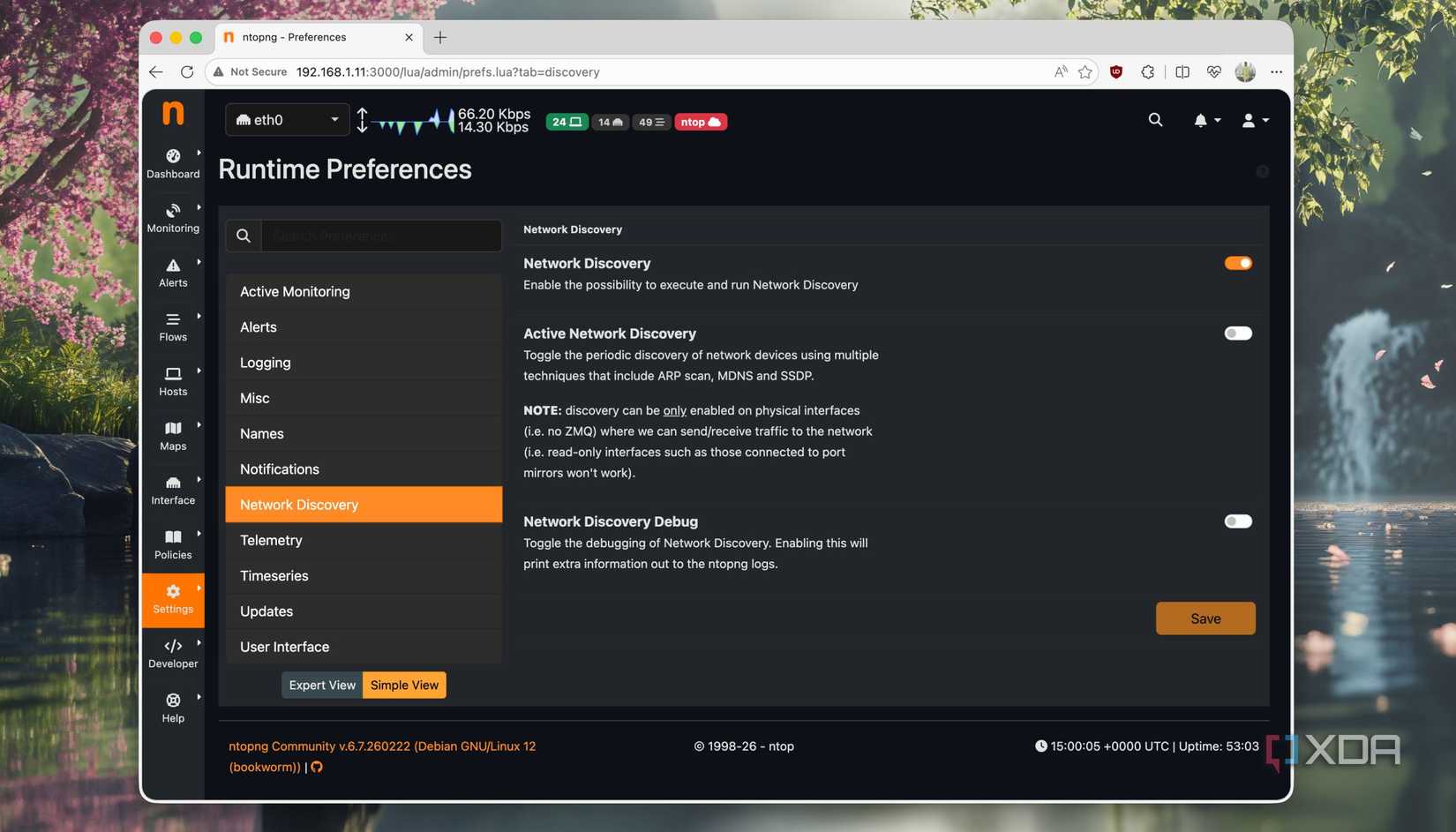Disable the Network Discovery toggle
Viewport: 1456px width, 832px height.
tap(1238, 263)
